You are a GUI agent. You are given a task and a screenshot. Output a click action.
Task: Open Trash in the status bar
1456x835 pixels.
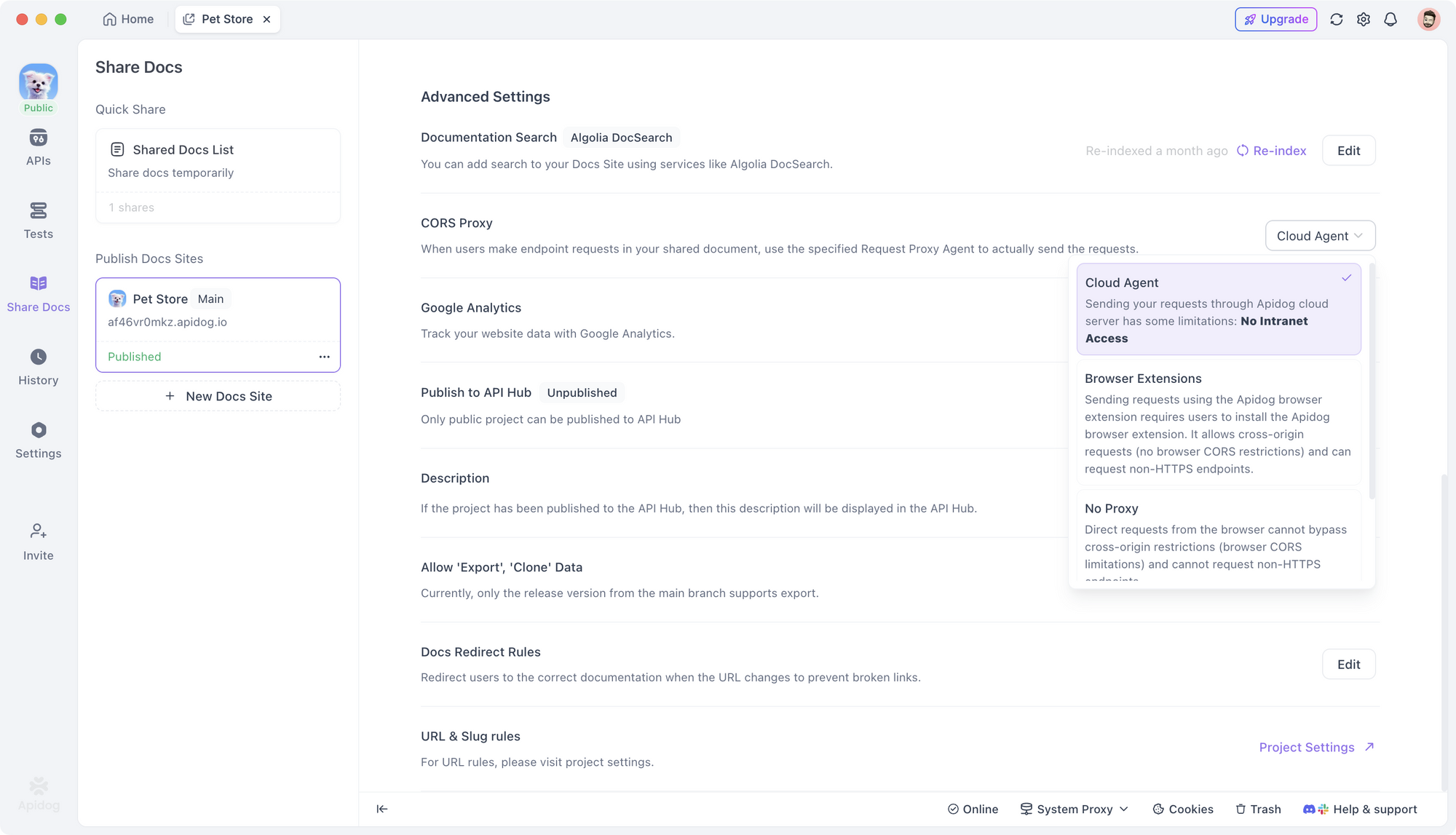click(x=1258, y=809)
